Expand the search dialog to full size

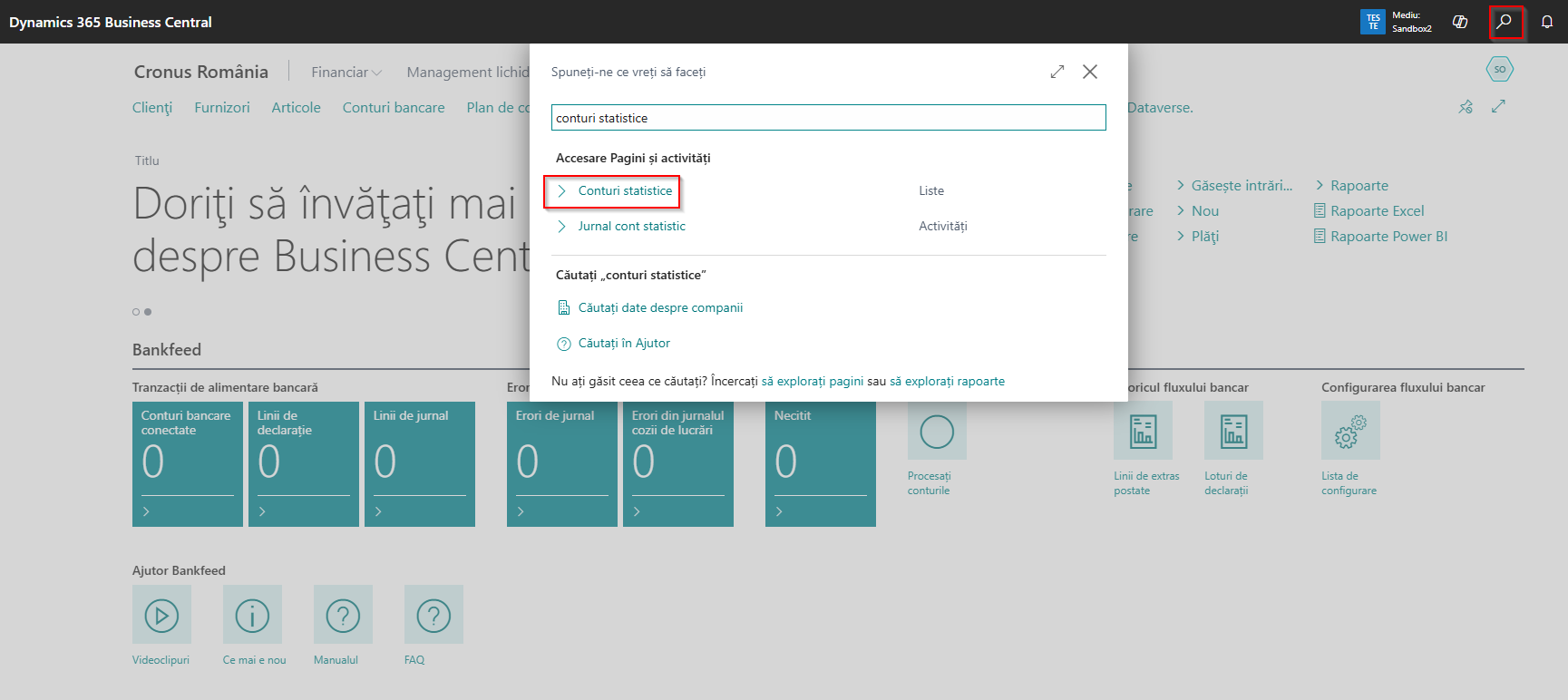(1057, 72)
